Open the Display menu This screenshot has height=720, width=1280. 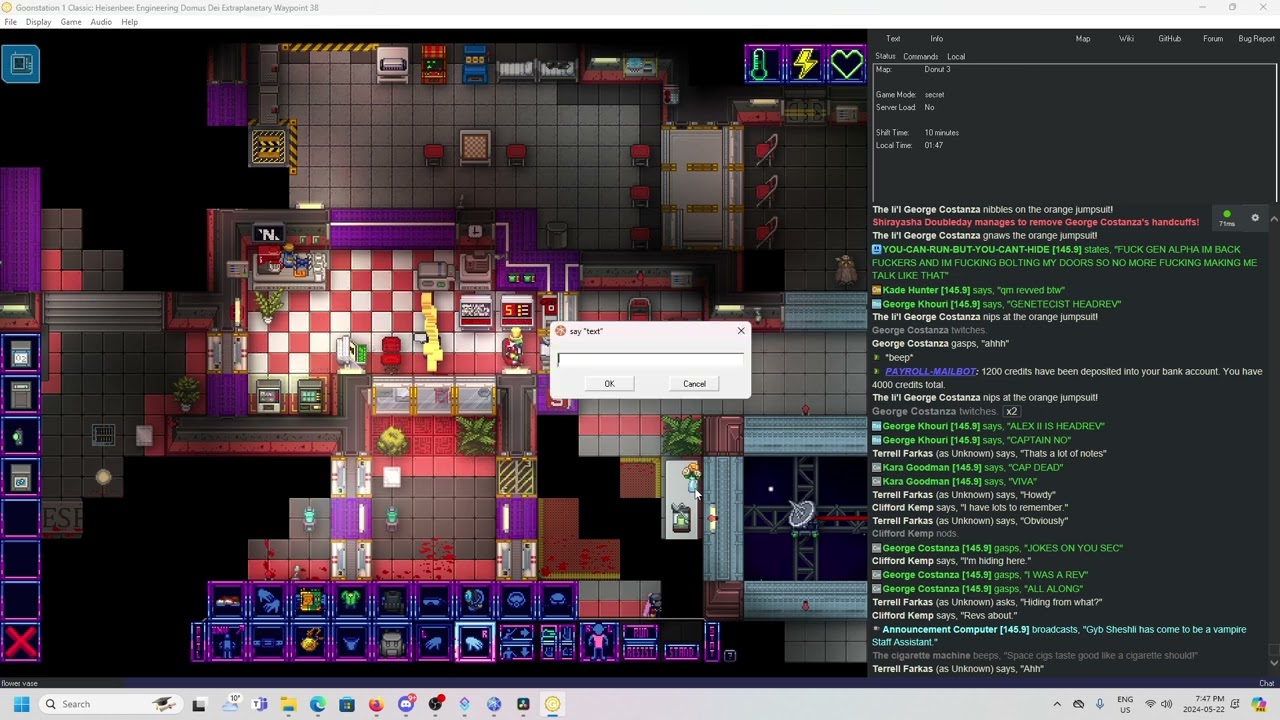point(38,22)
